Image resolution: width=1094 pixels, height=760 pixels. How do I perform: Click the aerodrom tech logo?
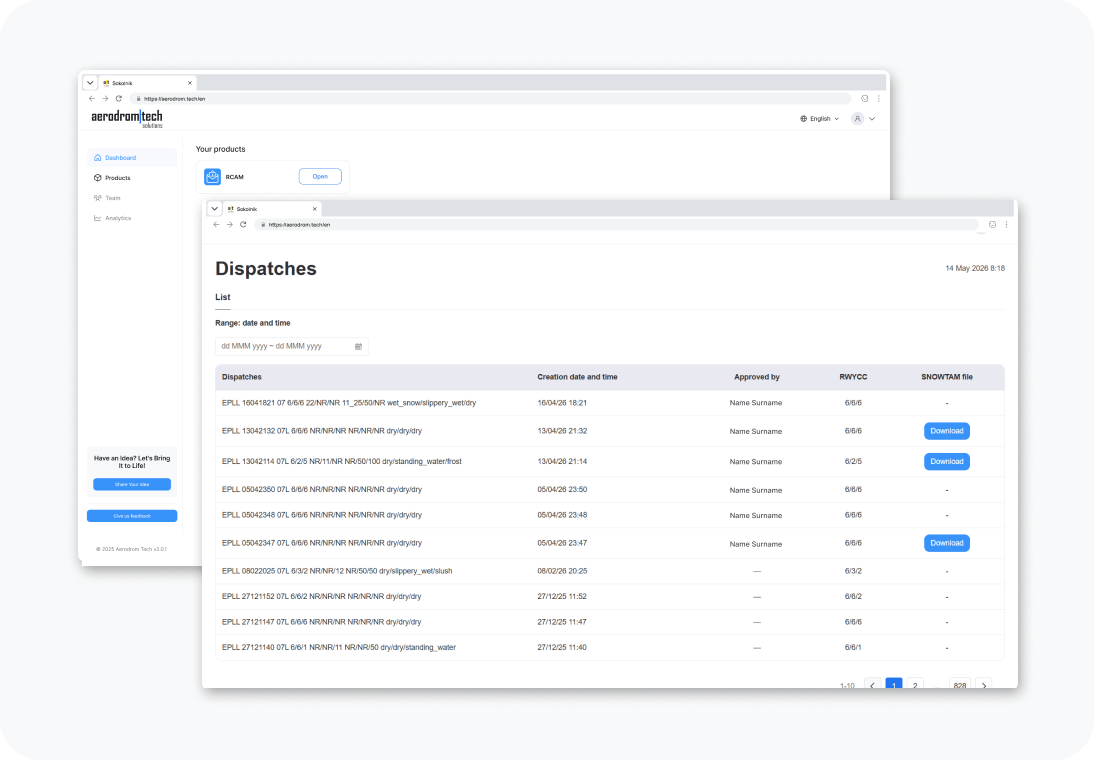coord(127,118)
